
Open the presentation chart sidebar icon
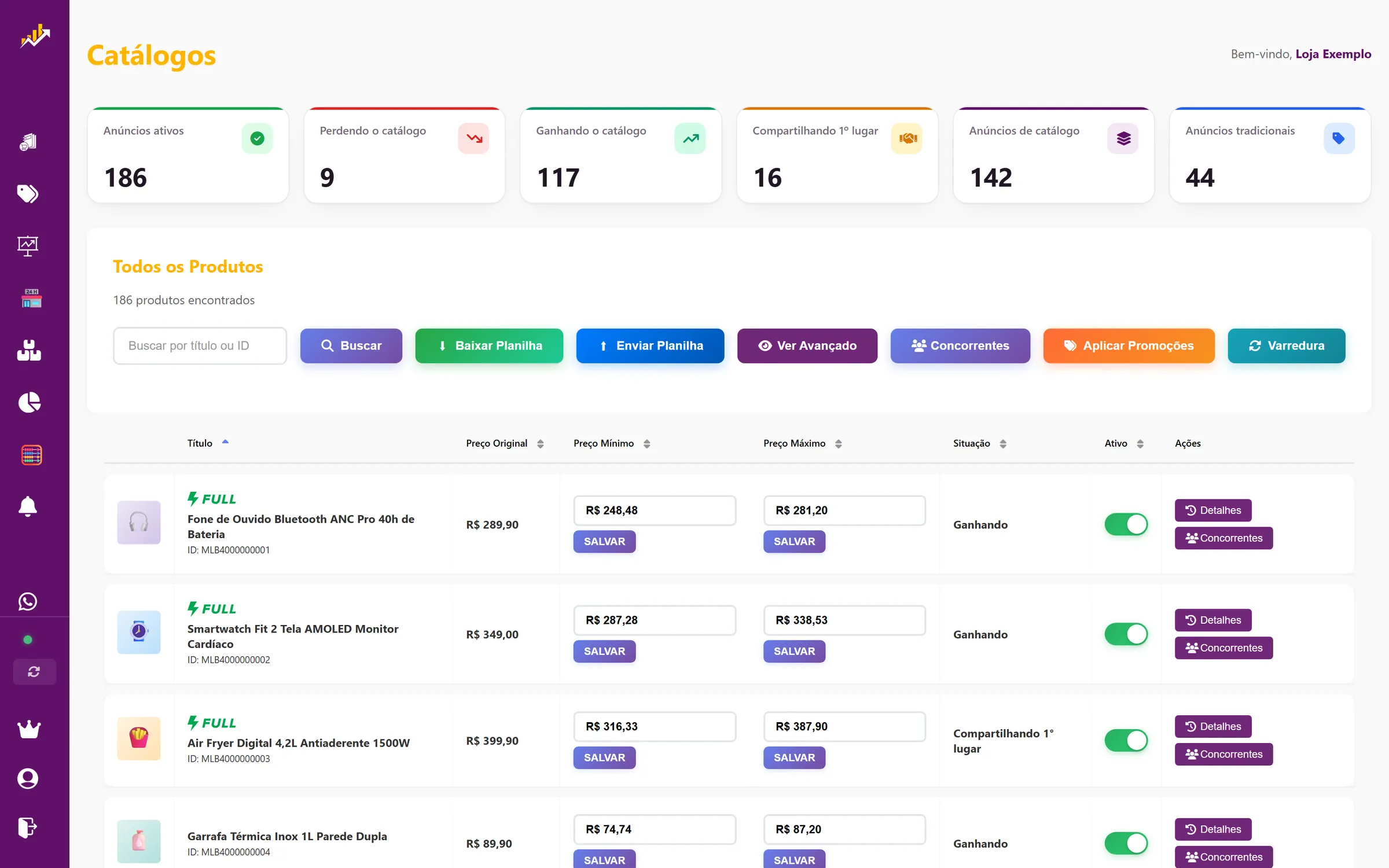[28, 246]
